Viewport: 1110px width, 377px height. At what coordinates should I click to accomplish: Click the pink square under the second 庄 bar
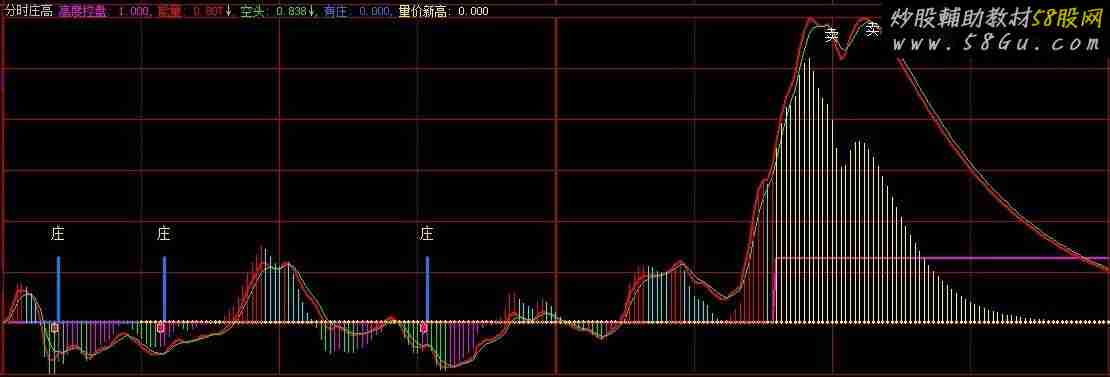pyautogui.click(x=161, y=327)
